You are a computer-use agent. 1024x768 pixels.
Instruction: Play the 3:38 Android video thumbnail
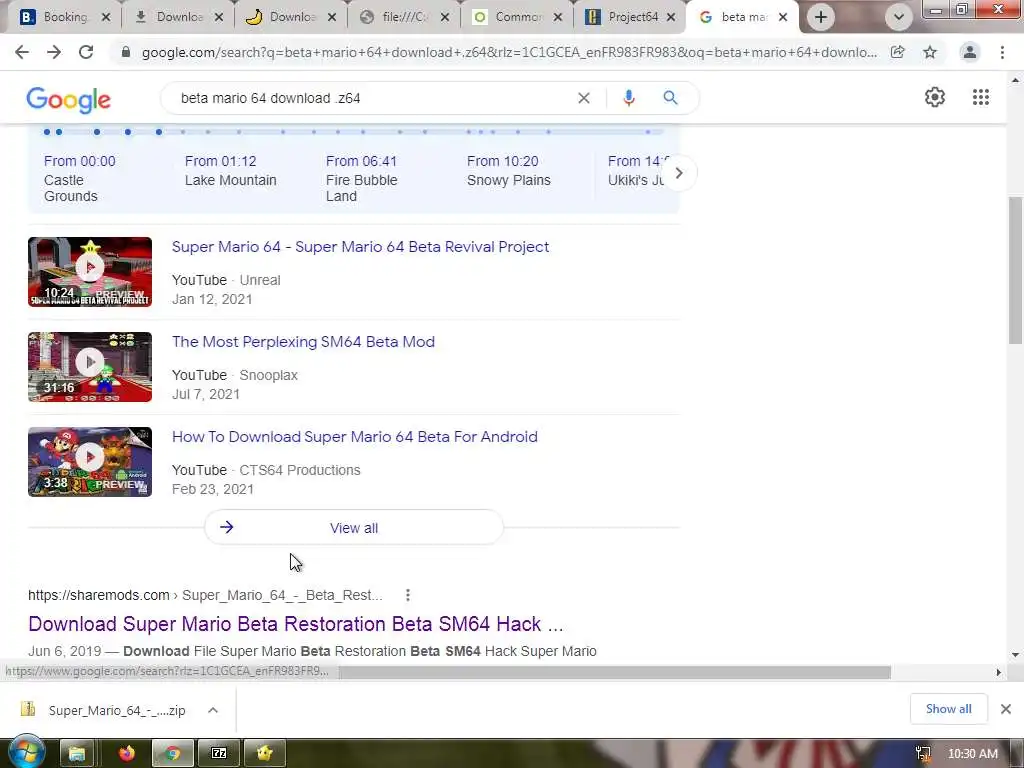[90, 462]
